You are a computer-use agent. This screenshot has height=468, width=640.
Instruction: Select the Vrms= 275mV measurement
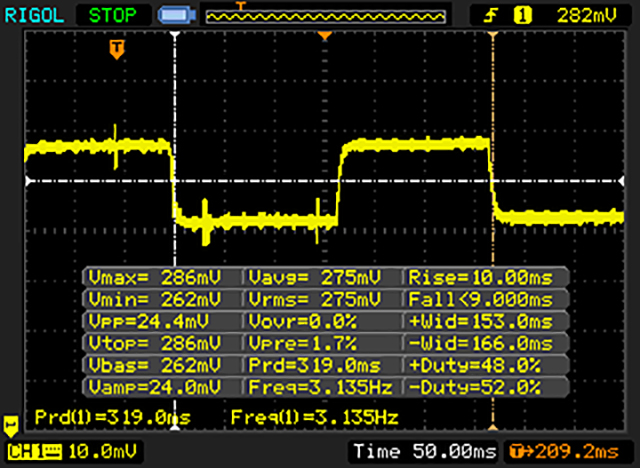click(x=314, y=300)
